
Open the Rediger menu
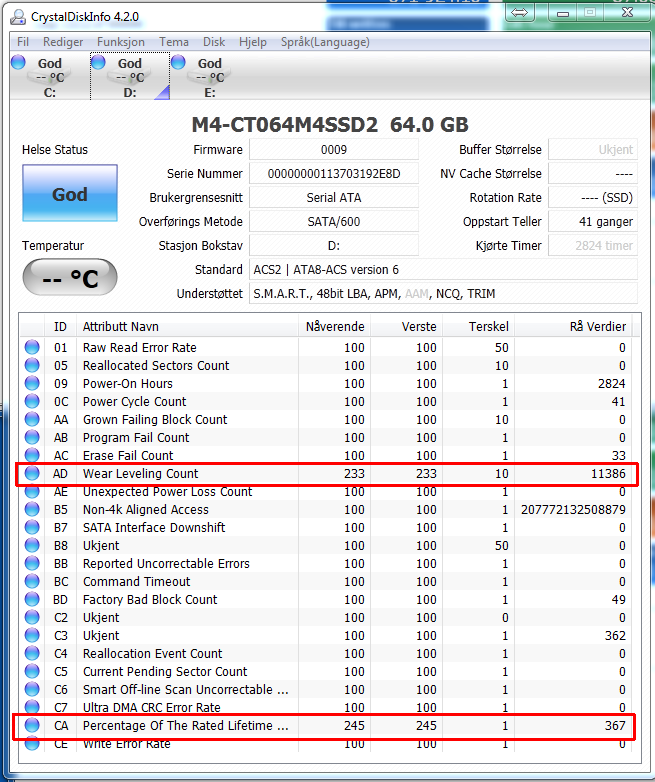[x=63, y=42]
